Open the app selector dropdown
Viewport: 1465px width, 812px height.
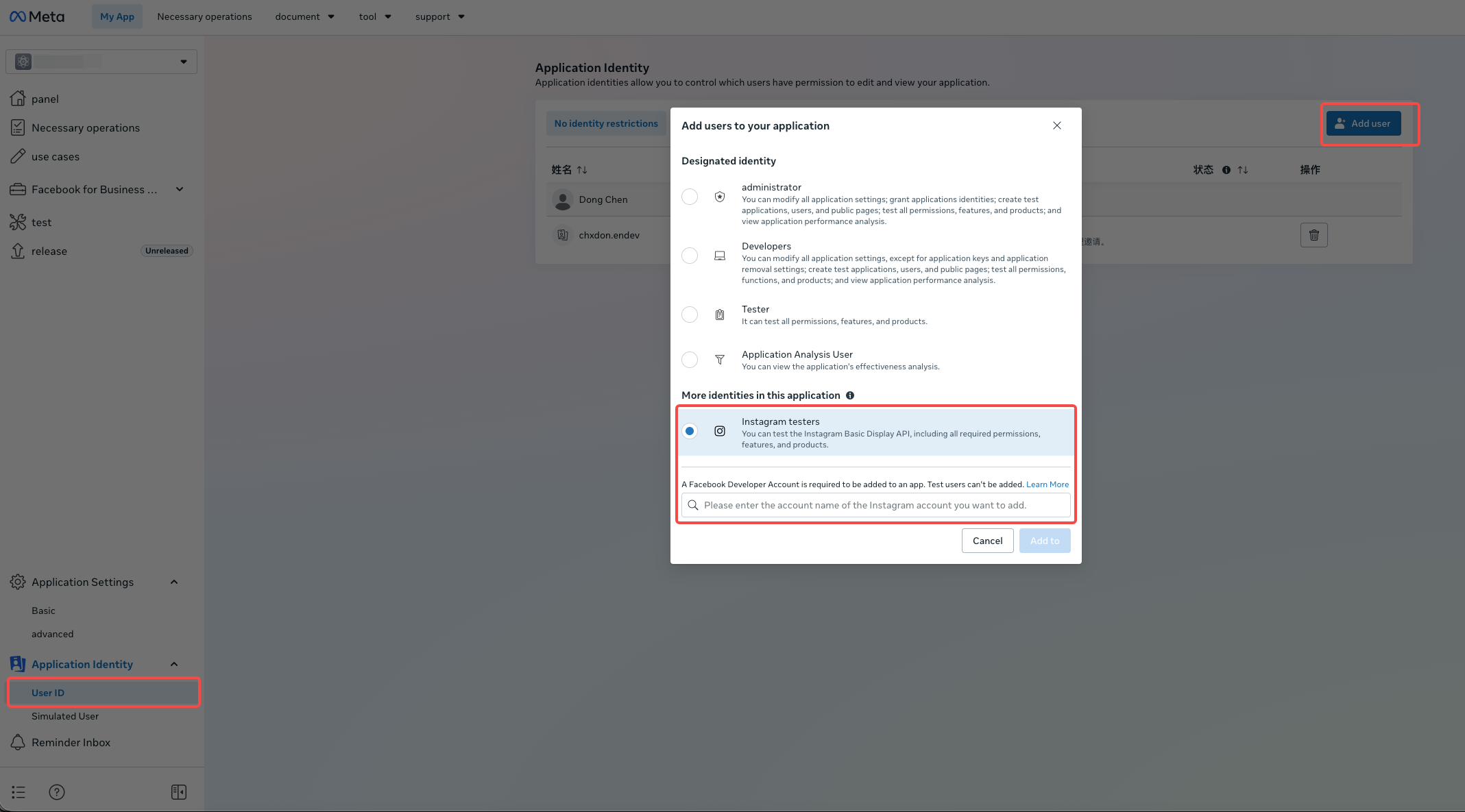pos(101,62)
